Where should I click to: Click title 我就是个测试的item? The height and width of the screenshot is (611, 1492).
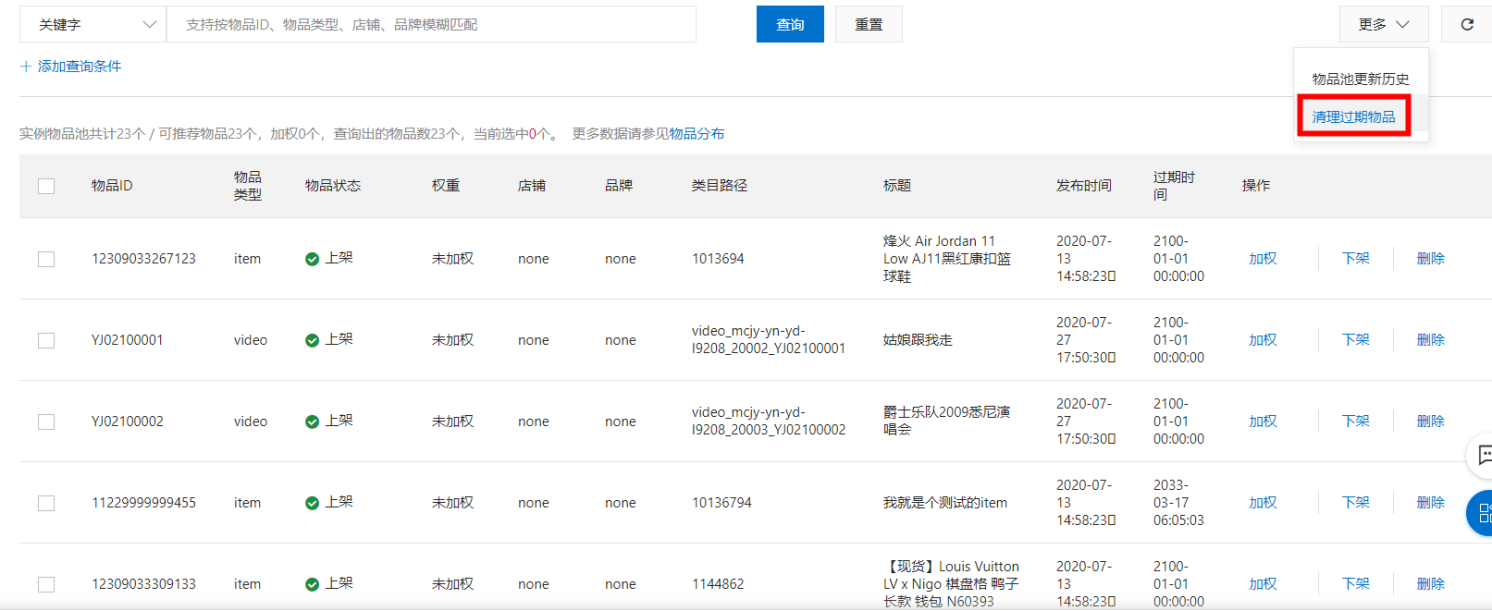[945, 503]
